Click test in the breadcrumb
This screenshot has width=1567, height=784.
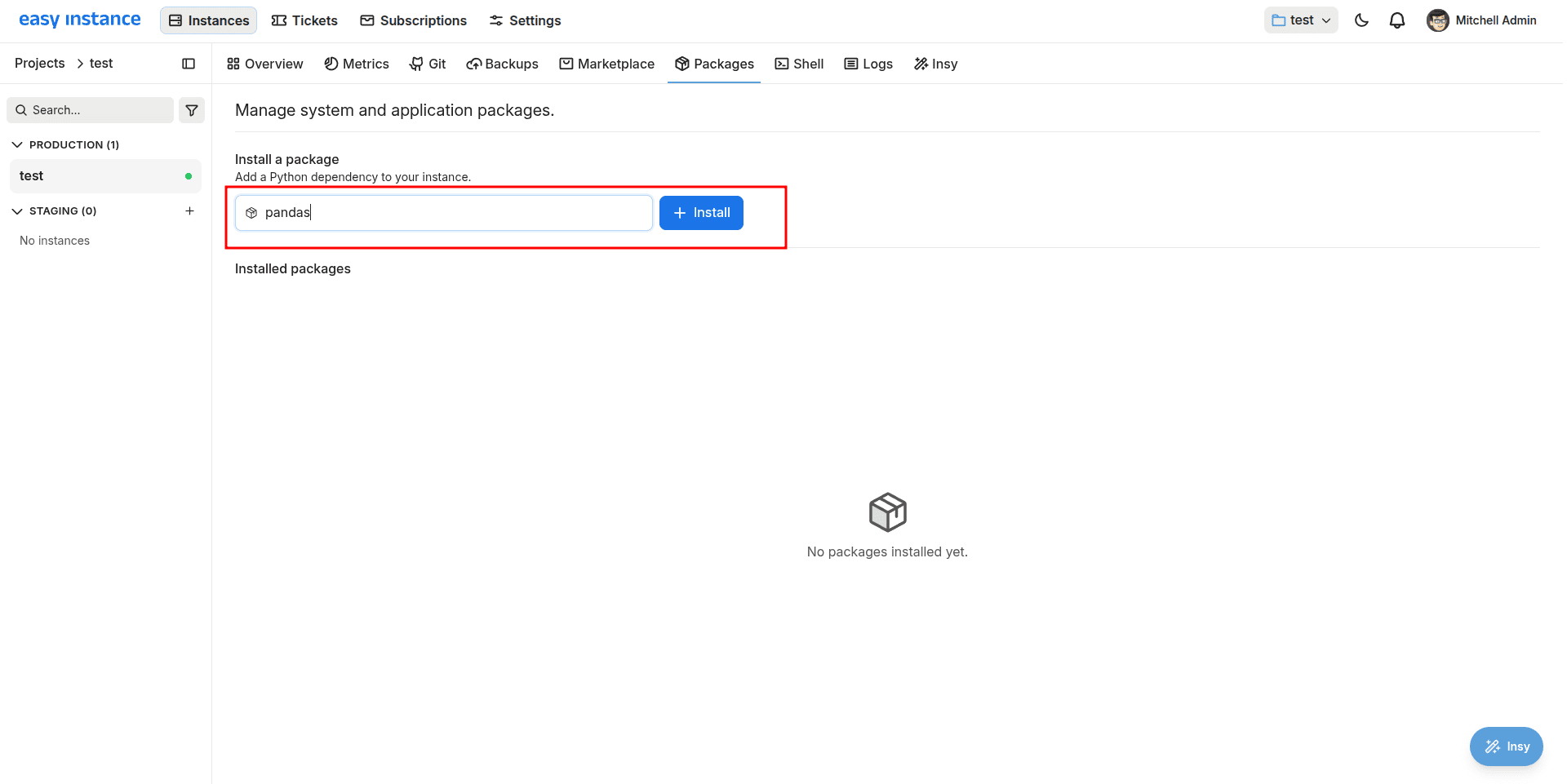pyautogui.click(x=101, y=63)
